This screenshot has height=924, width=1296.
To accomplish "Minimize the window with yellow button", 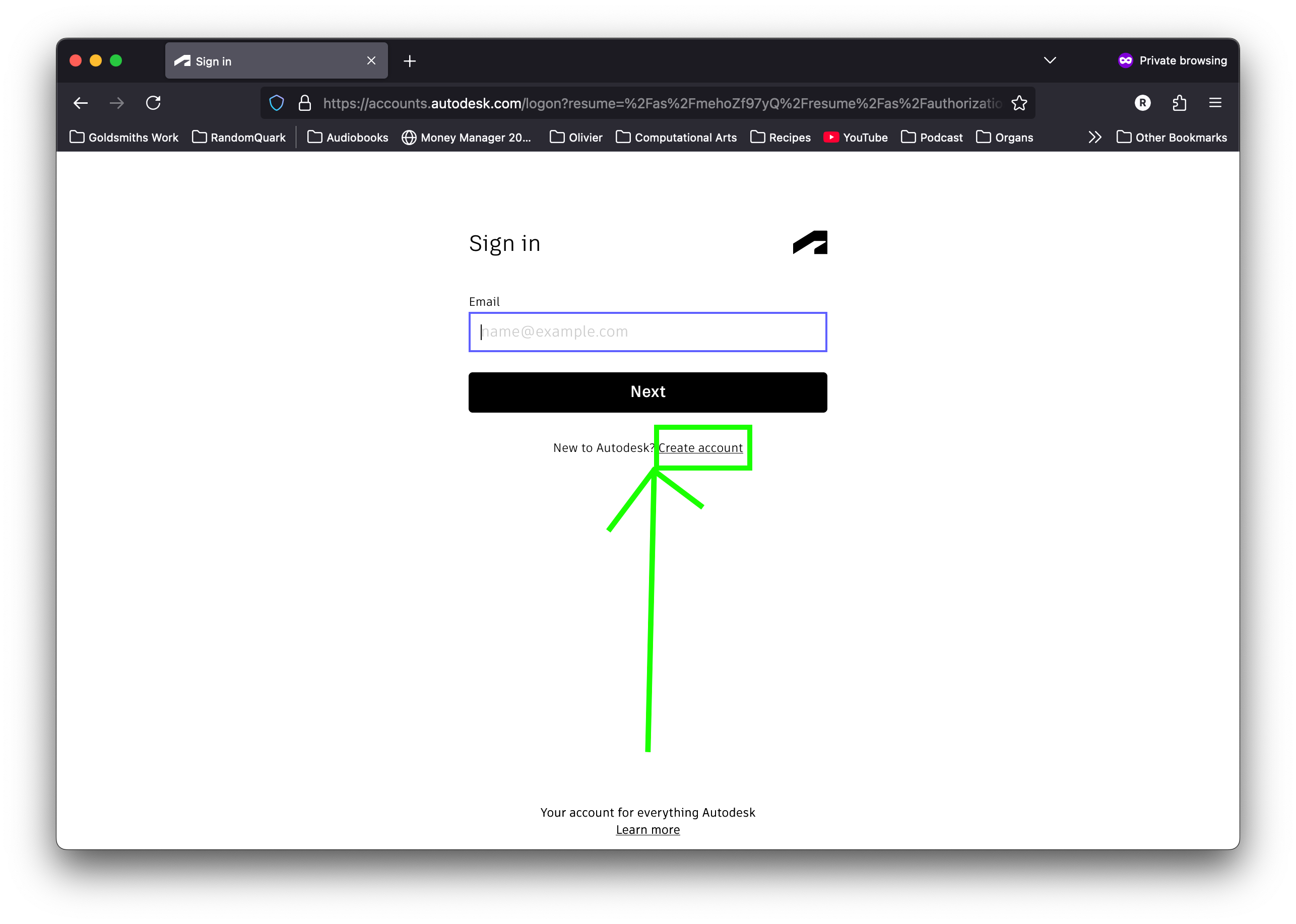I will [x=96, y=60].
